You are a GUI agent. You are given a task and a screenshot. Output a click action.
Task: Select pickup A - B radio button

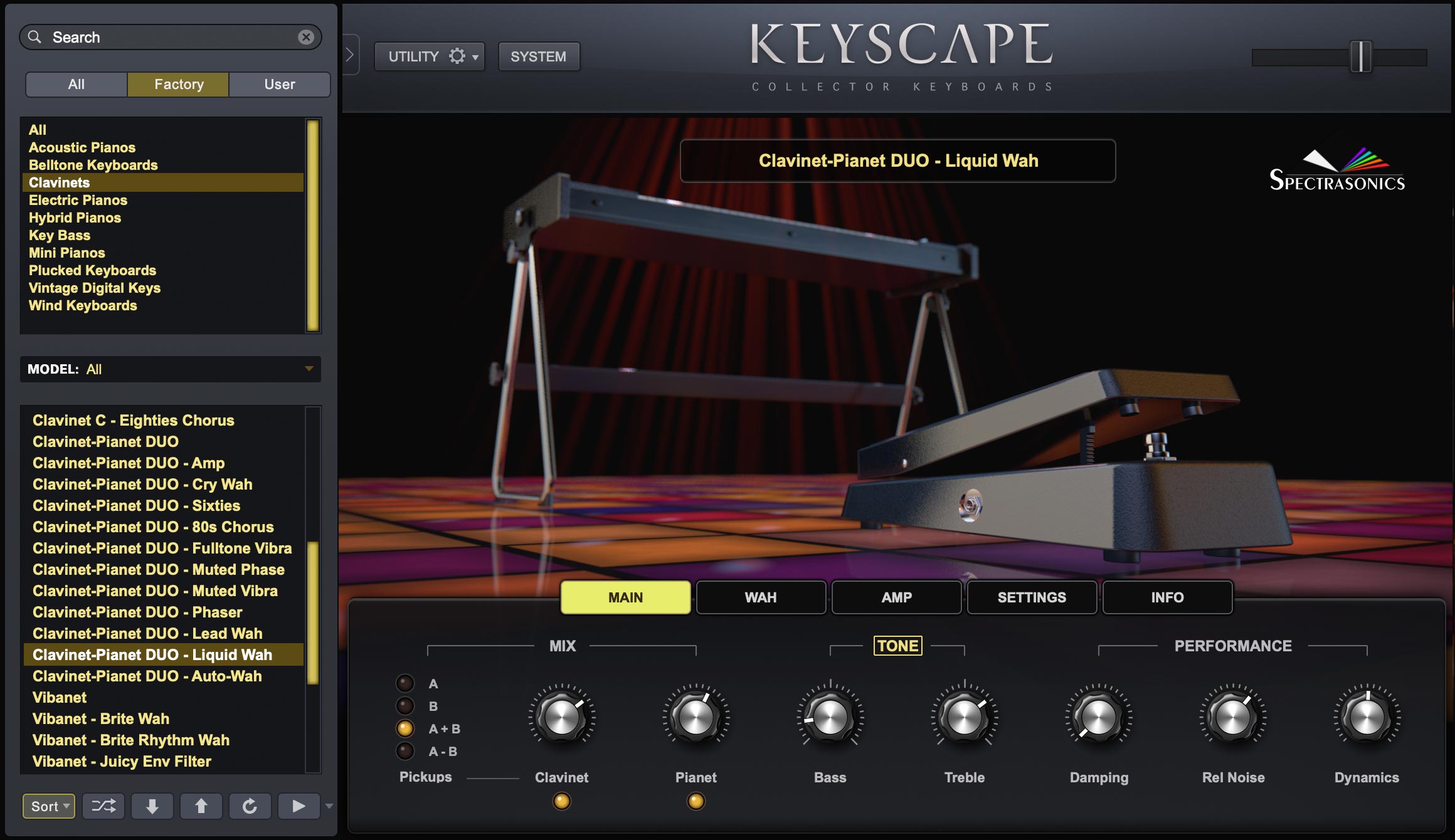coord(405,751)
